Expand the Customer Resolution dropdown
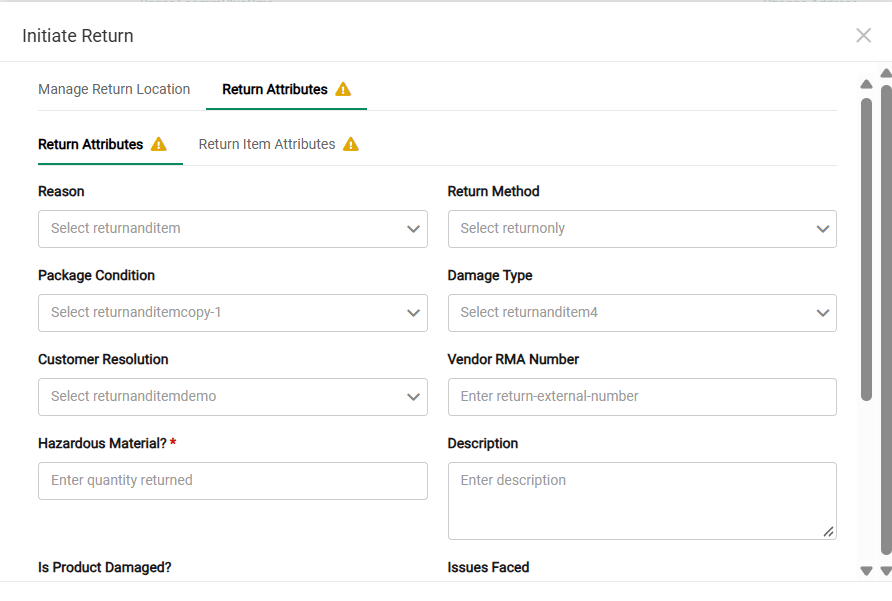Image resolution: width=892 pixels, height=601 pixels. click(x=233, y=397)
